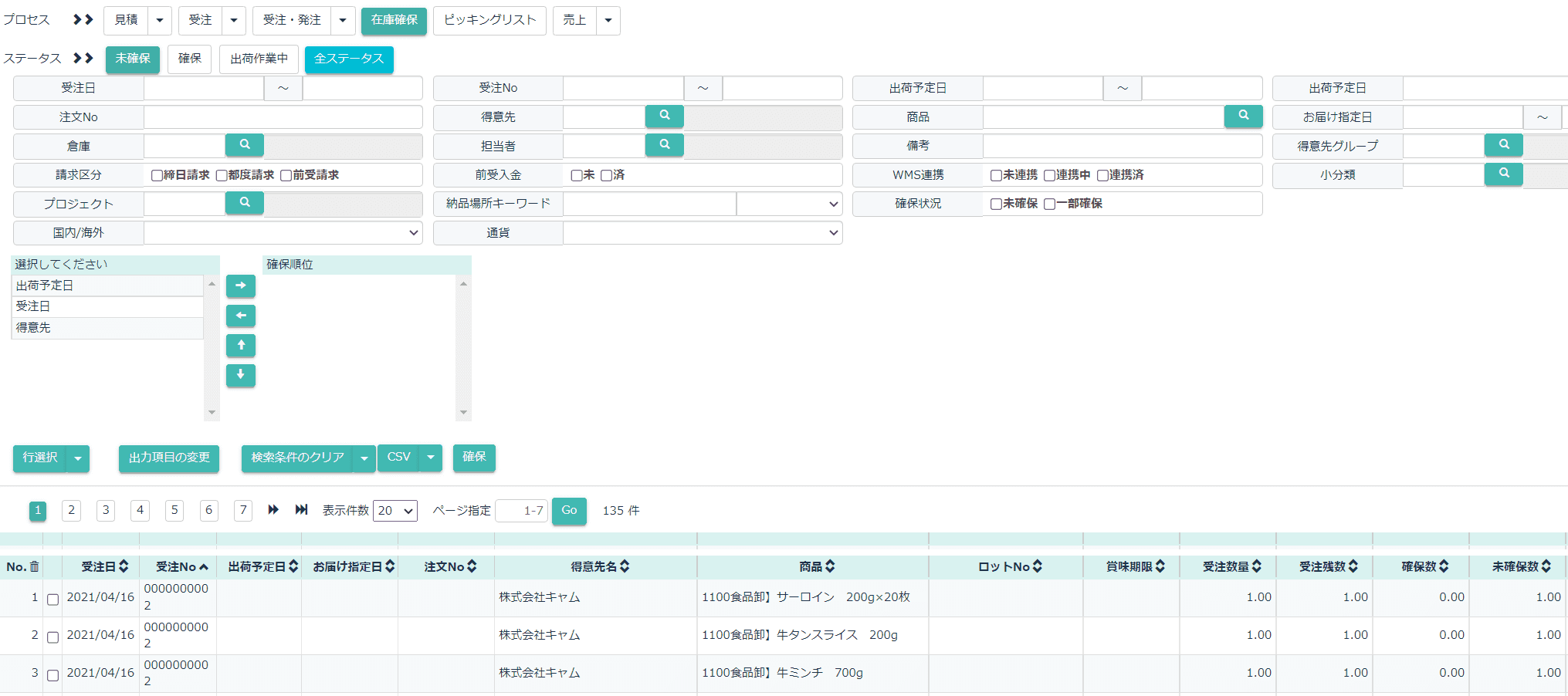1568x696 pixels.
Task: Click trash icon in No. column header
Action: [x=34, y=567]
